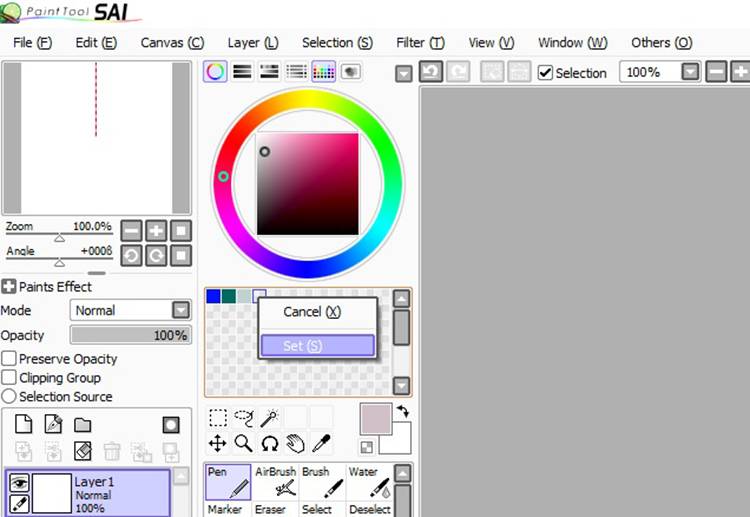Zoom in using navigator plus button
The image size is (750, 517).
tap(156, 231)
